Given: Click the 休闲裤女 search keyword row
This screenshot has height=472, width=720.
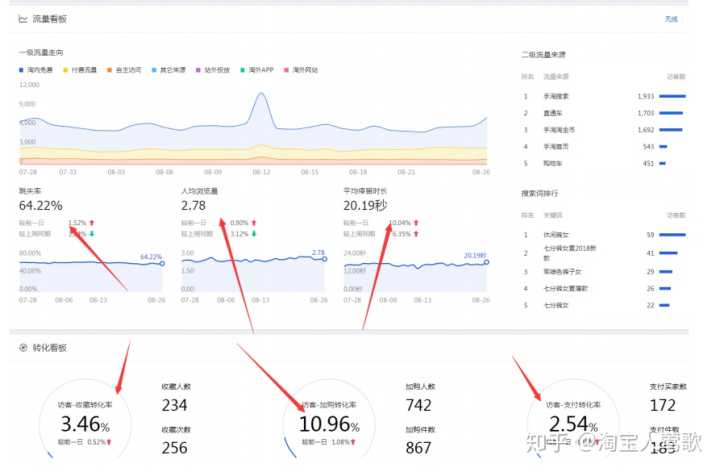Looking at the screenshot, I should point(556,234).
